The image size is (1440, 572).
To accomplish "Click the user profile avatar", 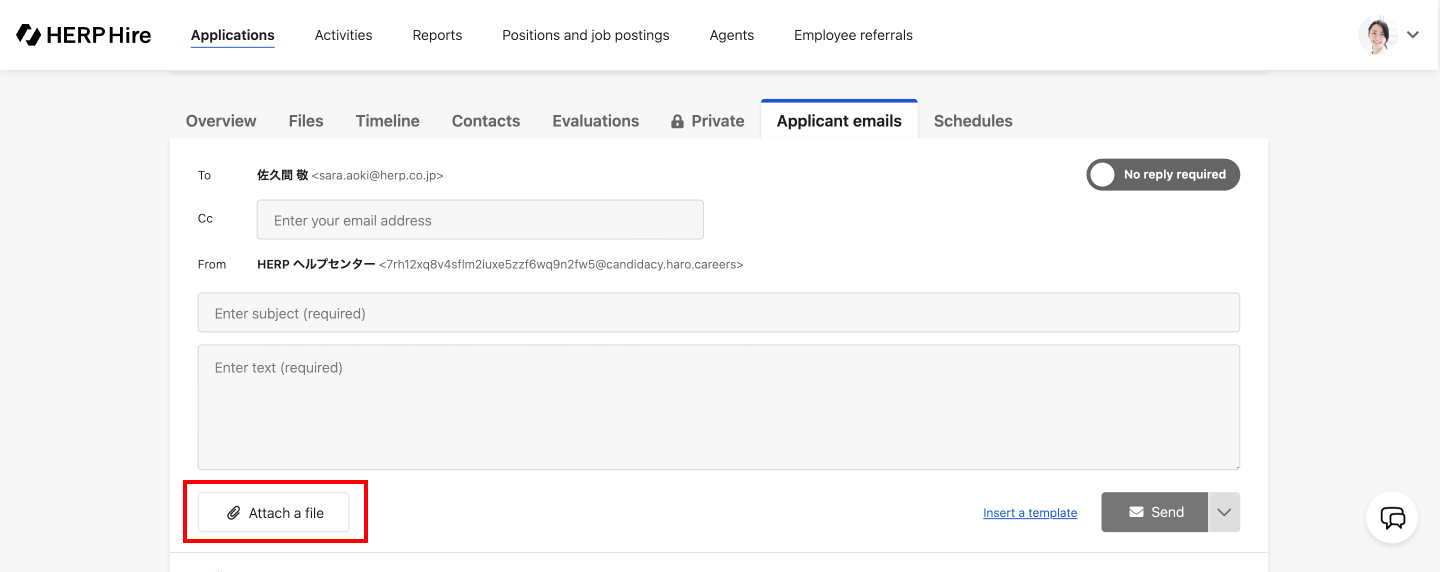I will coord(1377,35).
